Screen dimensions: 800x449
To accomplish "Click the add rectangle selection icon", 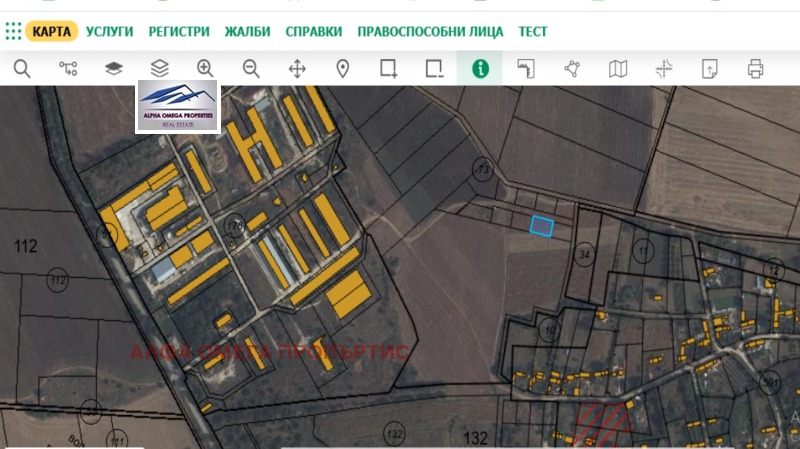I will (x=388, y=68).
